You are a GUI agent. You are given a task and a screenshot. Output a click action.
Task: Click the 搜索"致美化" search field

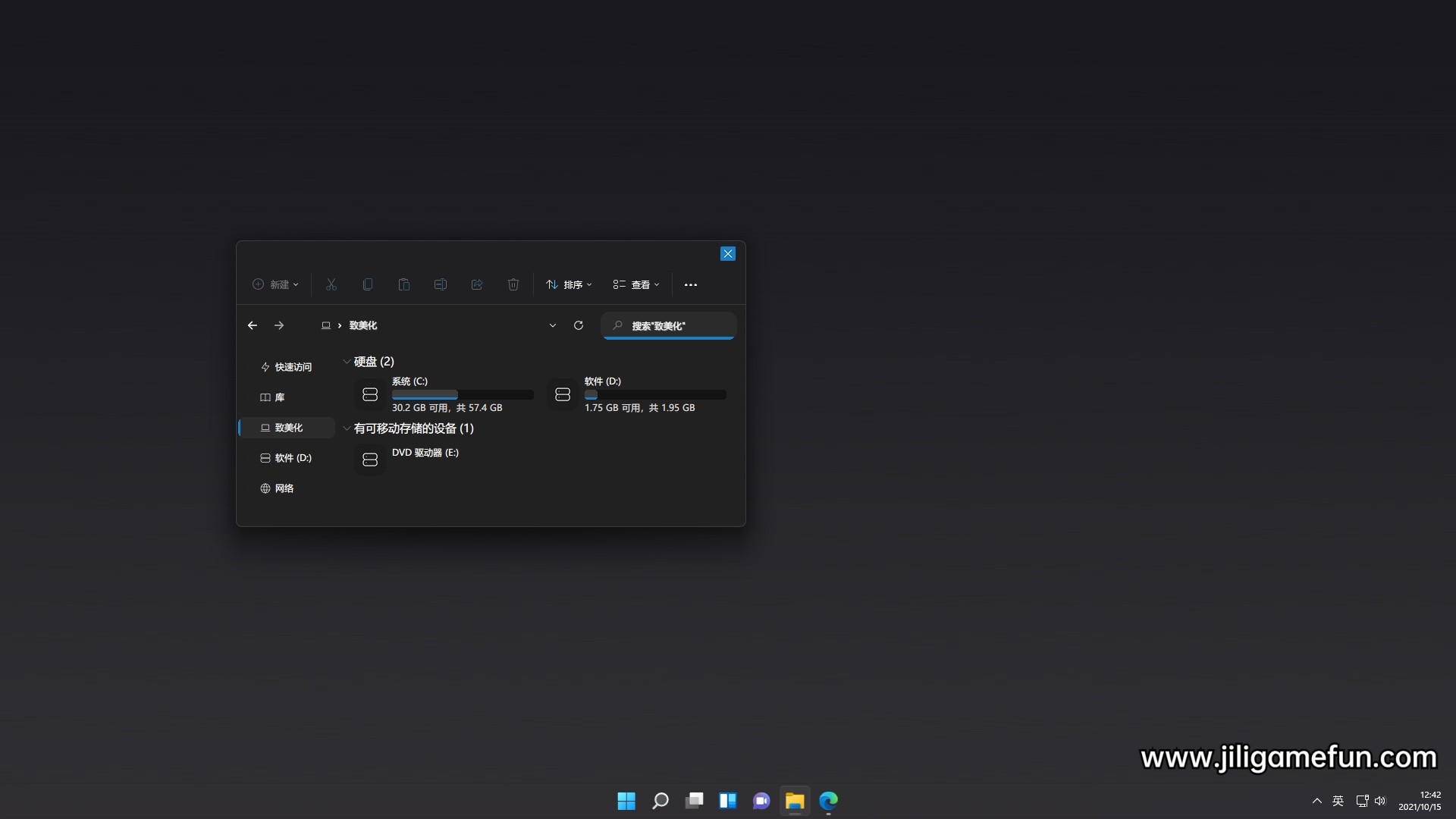point(669,325)
